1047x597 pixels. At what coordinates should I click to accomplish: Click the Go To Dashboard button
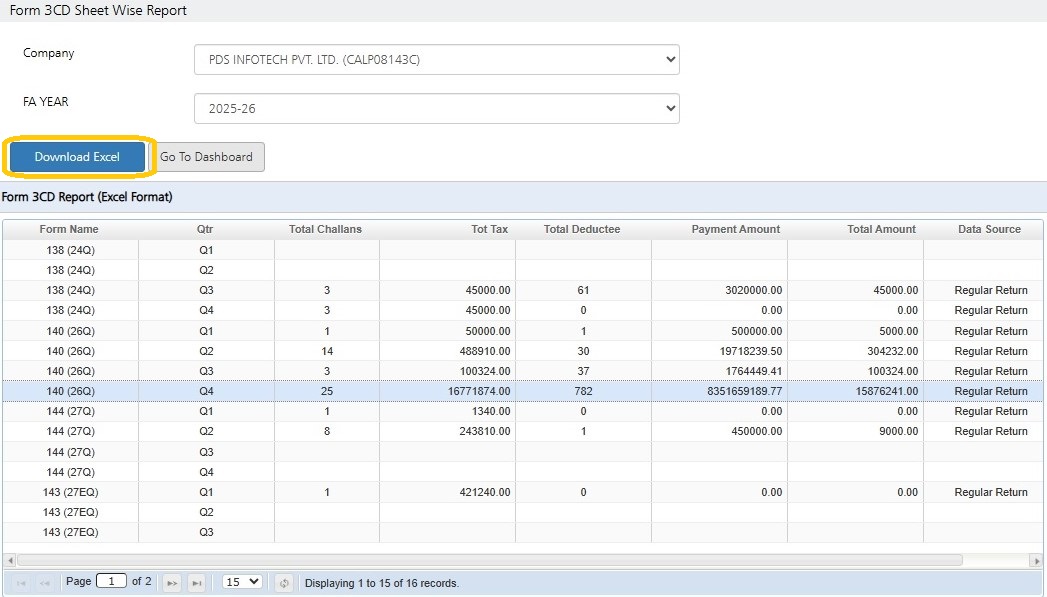[x=206, y=157]
